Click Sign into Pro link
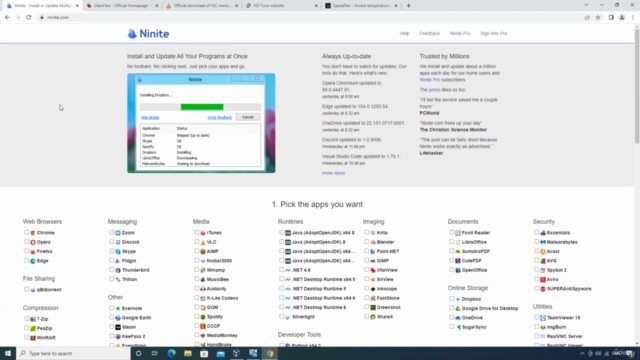 [493, 33]
